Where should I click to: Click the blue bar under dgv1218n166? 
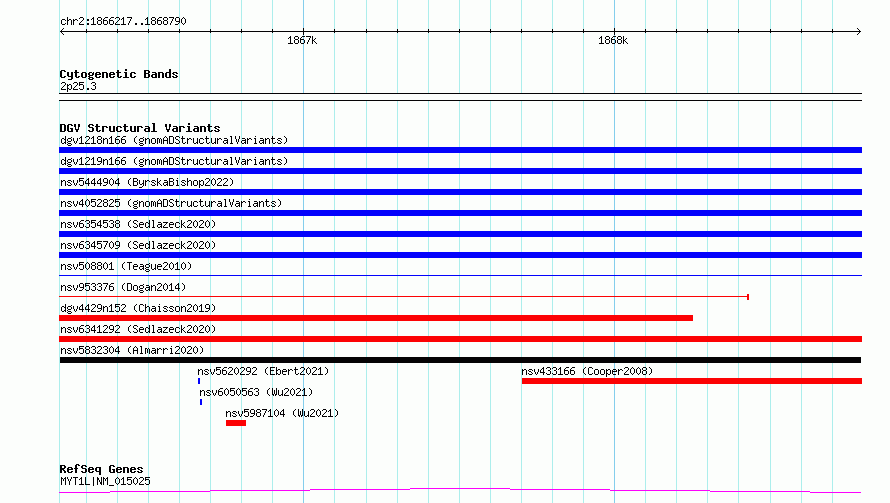460,150
